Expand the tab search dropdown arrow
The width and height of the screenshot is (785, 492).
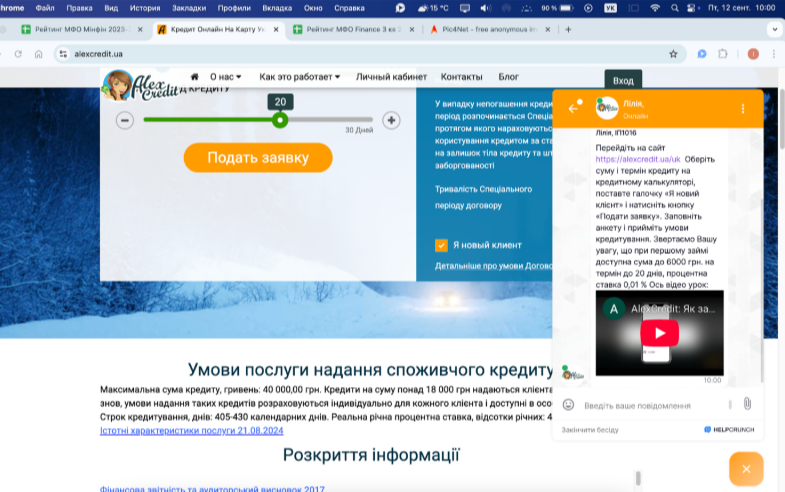[774, 30]
